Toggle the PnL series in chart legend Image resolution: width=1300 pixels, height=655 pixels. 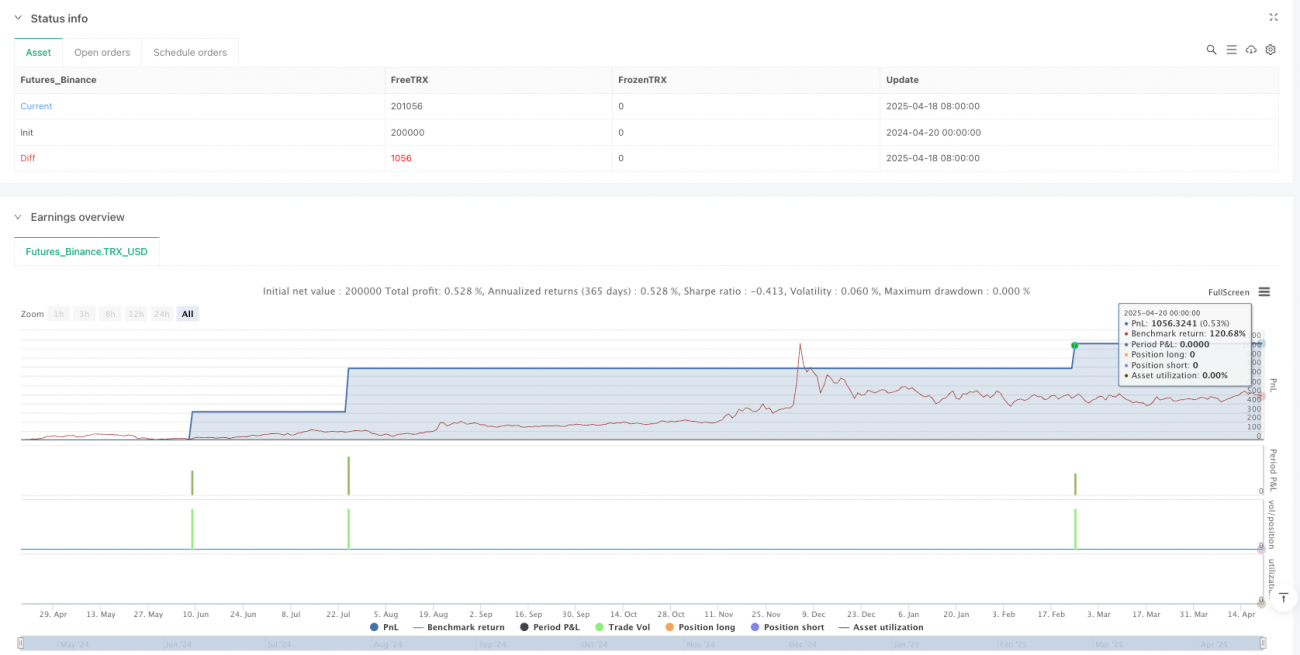383,627
